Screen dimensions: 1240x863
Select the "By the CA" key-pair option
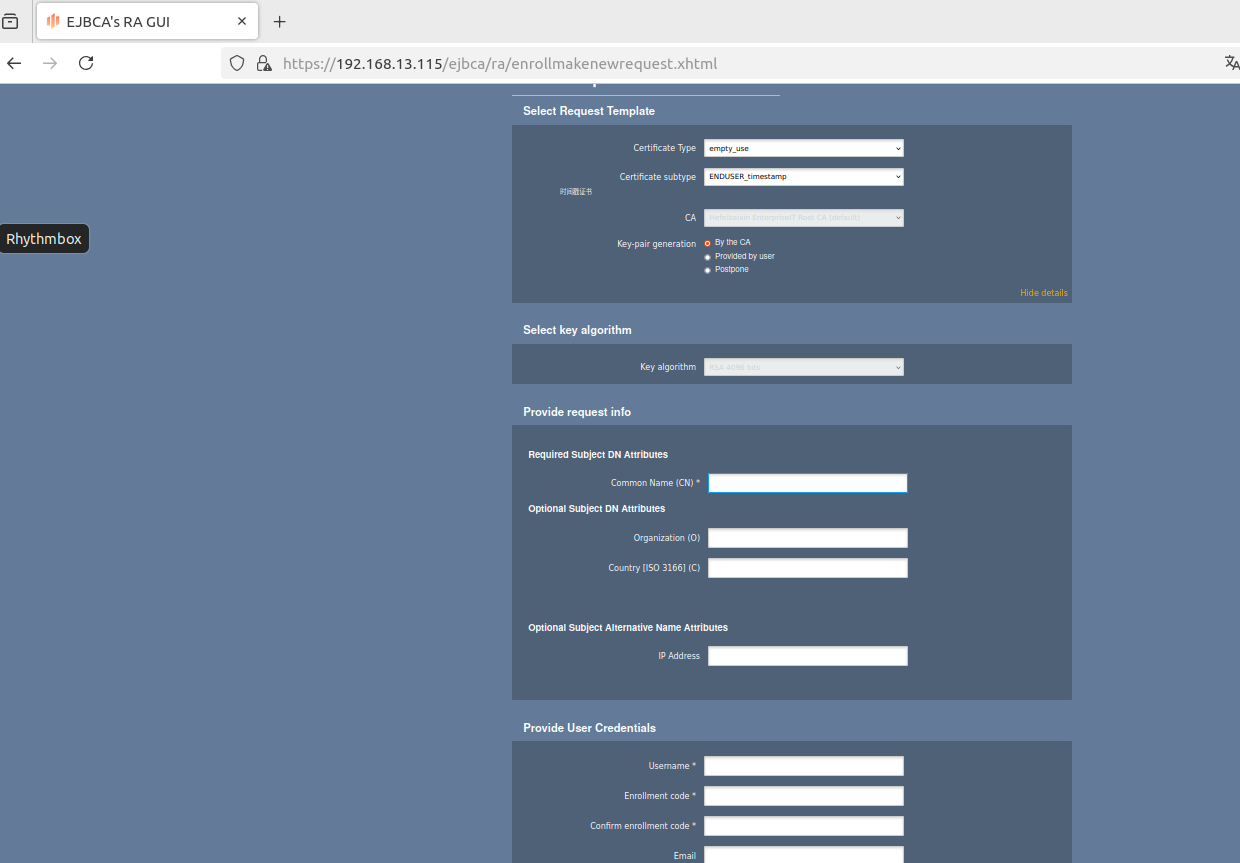coord(708,243)
